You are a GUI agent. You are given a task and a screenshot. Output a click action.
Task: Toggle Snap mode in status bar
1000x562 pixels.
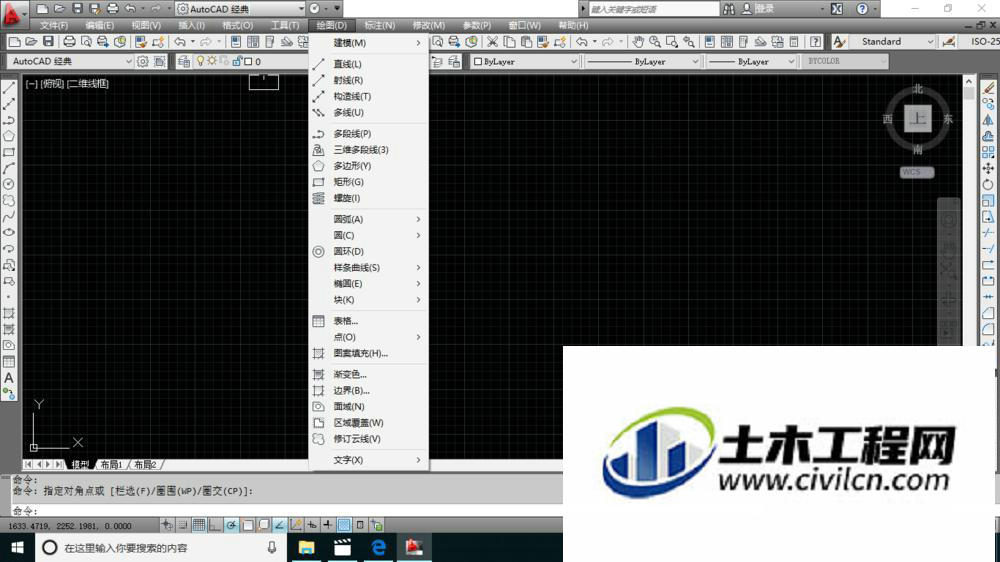click(183, 525)
